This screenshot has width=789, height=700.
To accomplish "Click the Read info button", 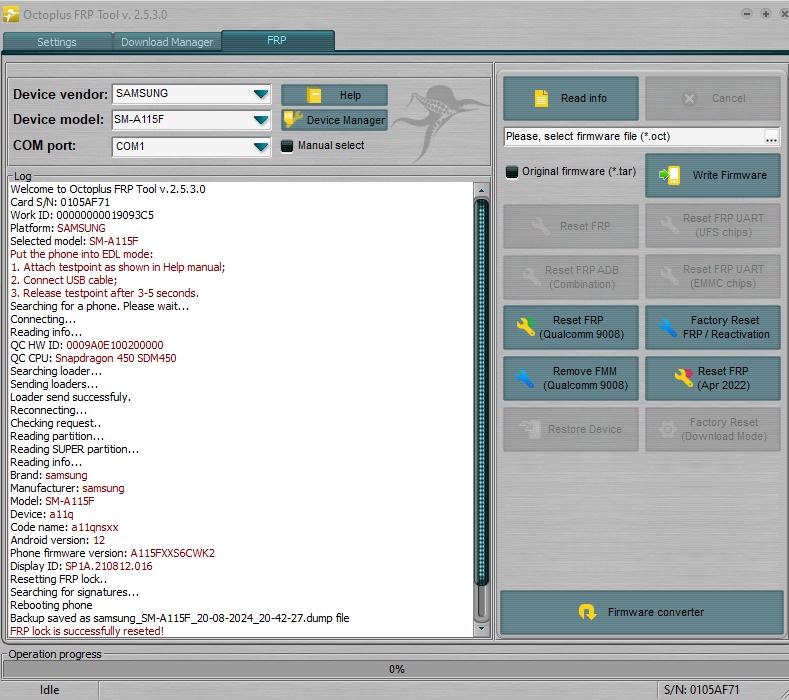I will tap(571, 98).
